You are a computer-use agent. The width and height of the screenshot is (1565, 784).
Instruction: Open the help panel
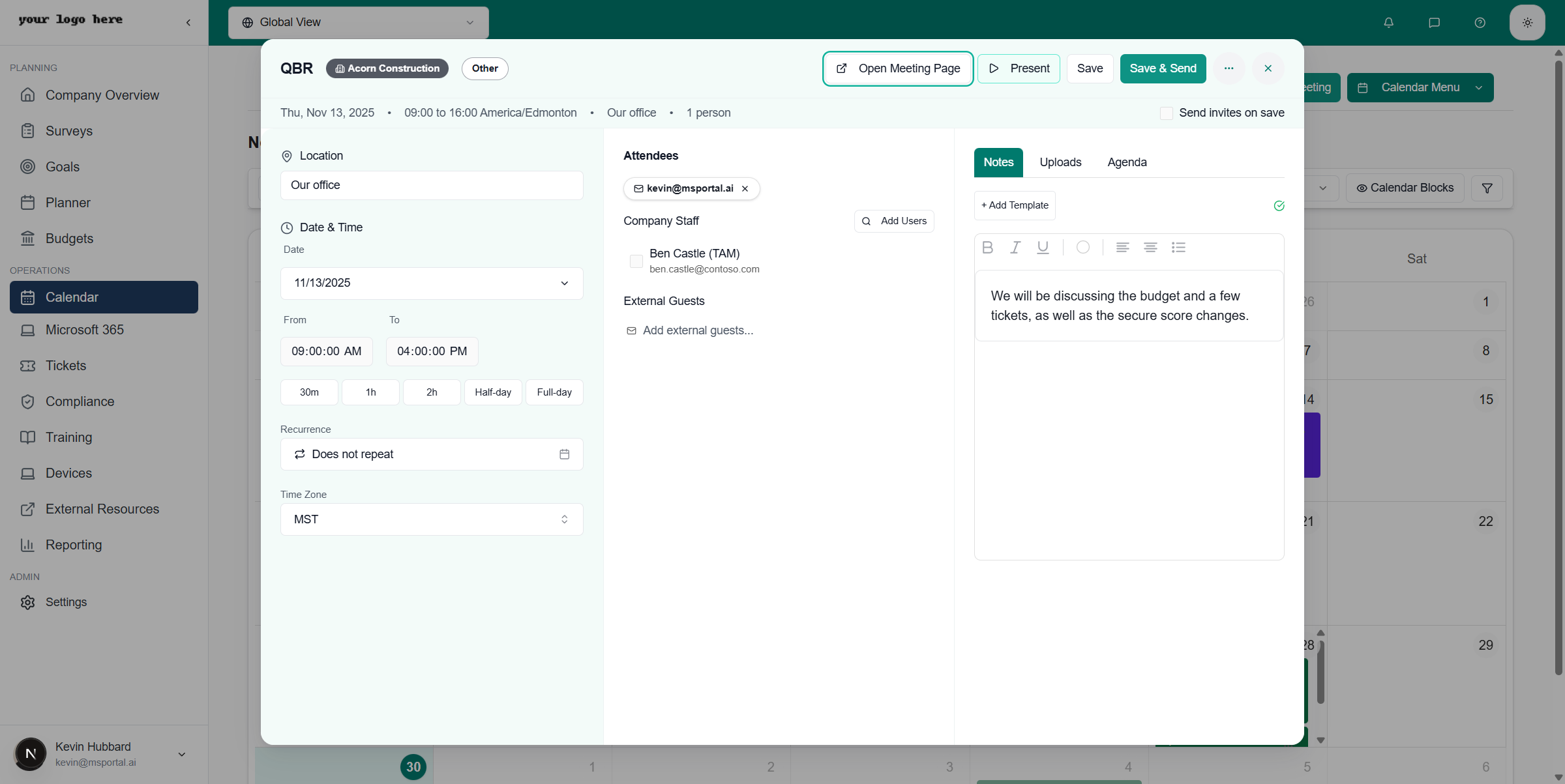[x=1480, y=22]
